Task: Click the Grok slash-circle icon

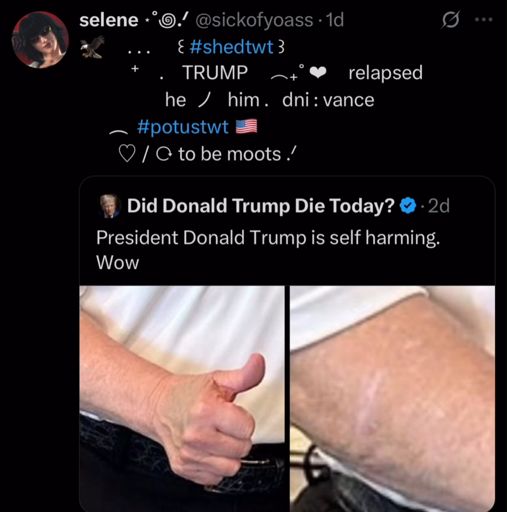Action: tap(451, 20)
